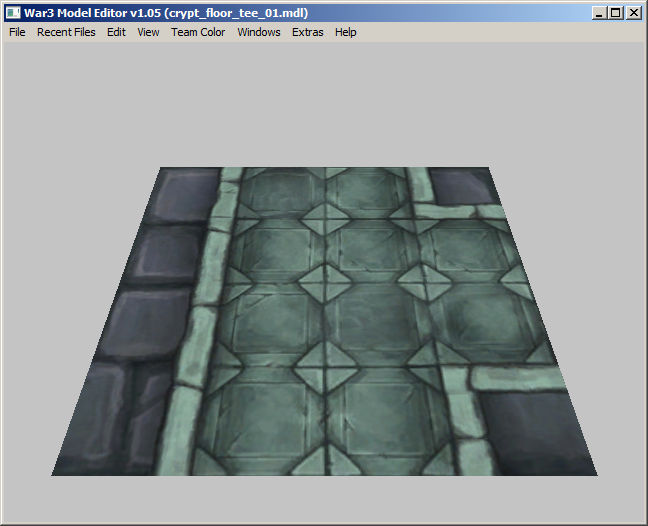Screen dimensions: 648x526
Task: Open the File menu
Action: [17, 32]
